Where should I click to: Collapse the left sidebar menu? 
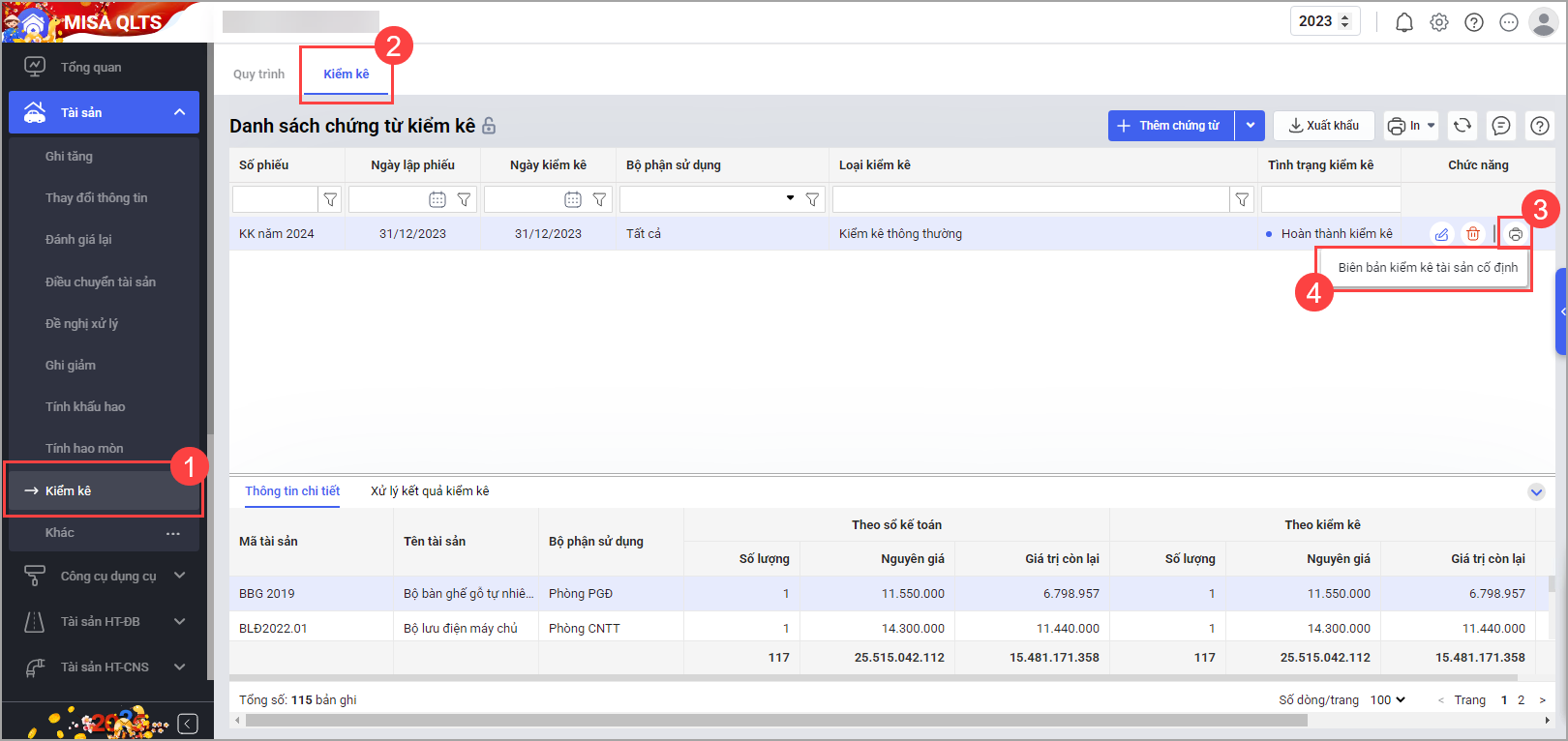tap(189, 724)
